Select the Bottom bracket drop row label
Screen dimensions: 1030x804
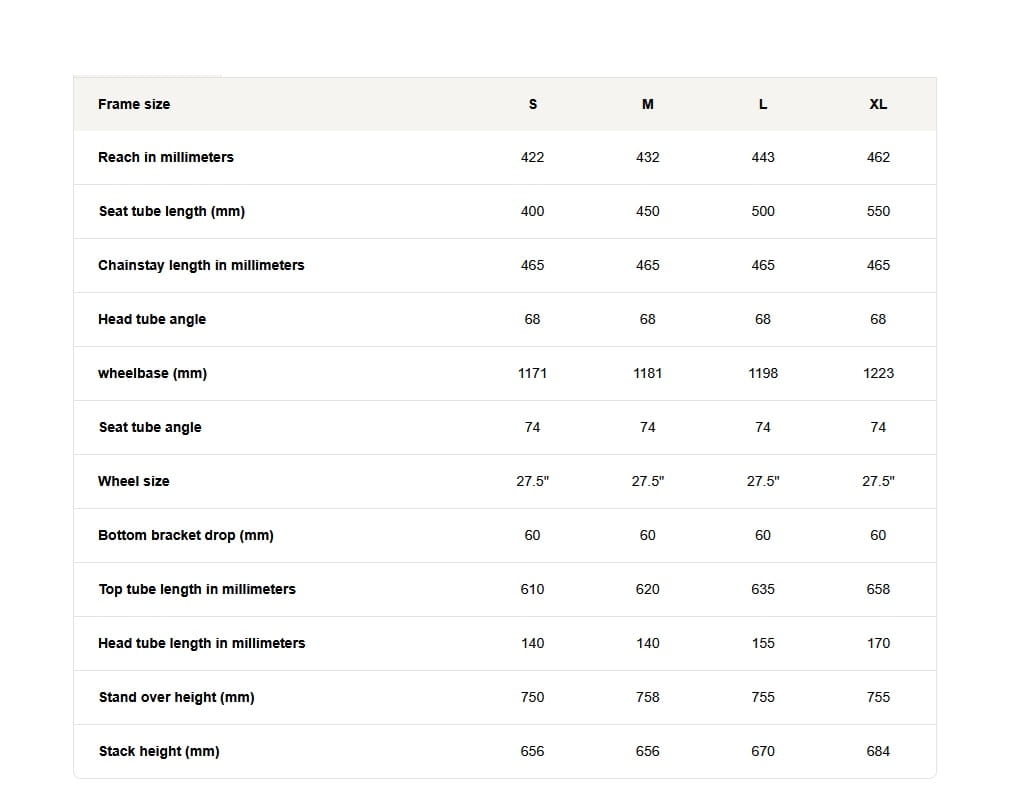click(186, 535)
